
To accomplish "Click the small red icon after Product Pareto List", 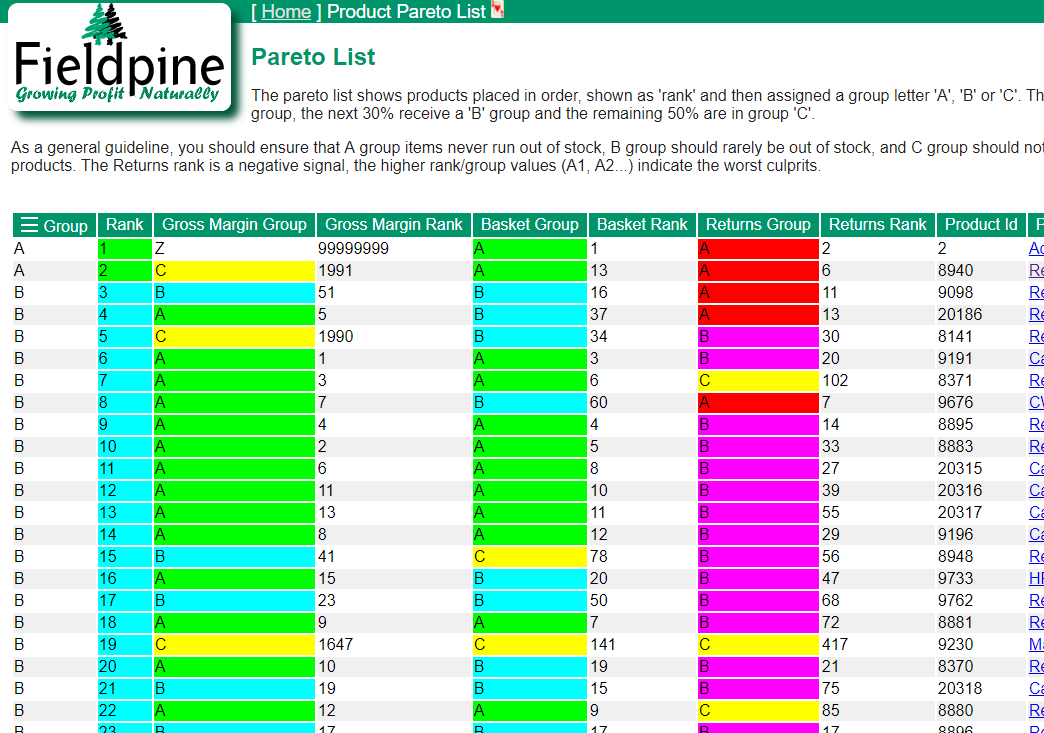I will tap(497, 10).
